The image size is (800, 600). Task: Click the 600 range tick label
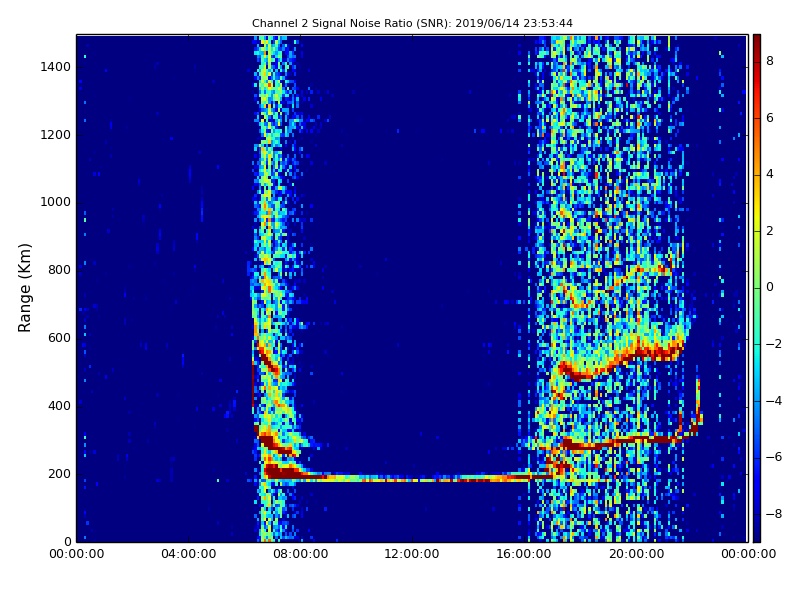pos(59,338)
